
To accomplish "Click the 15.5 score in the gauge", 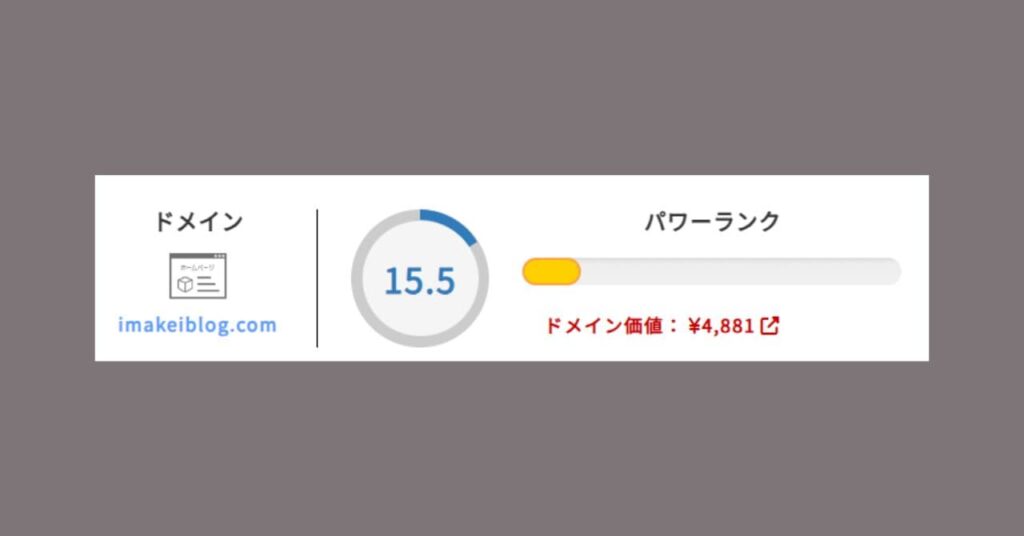I will click(420, 281).
